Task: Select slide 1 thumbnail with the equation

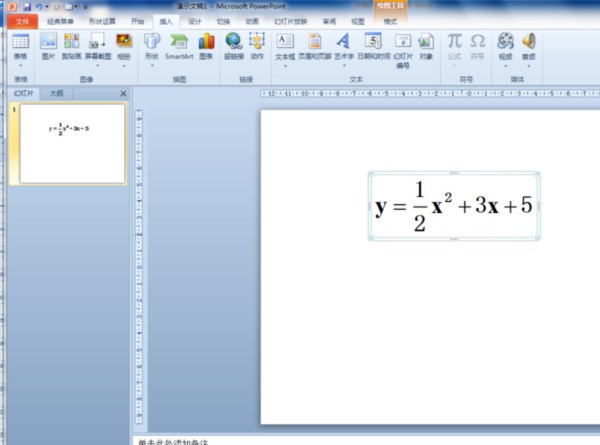Action: [x=72, y=143]
